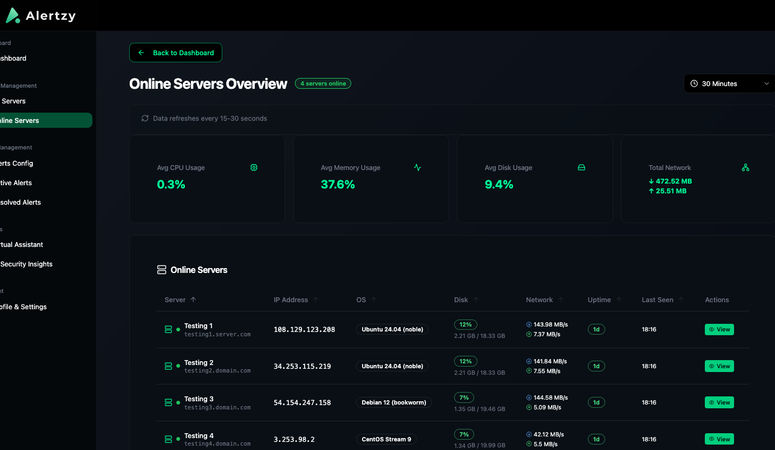The height and width of the screenshot is (450, 775).
Task: Click the CentOS Stream 9 OS tag
Action: click(386, 439)
